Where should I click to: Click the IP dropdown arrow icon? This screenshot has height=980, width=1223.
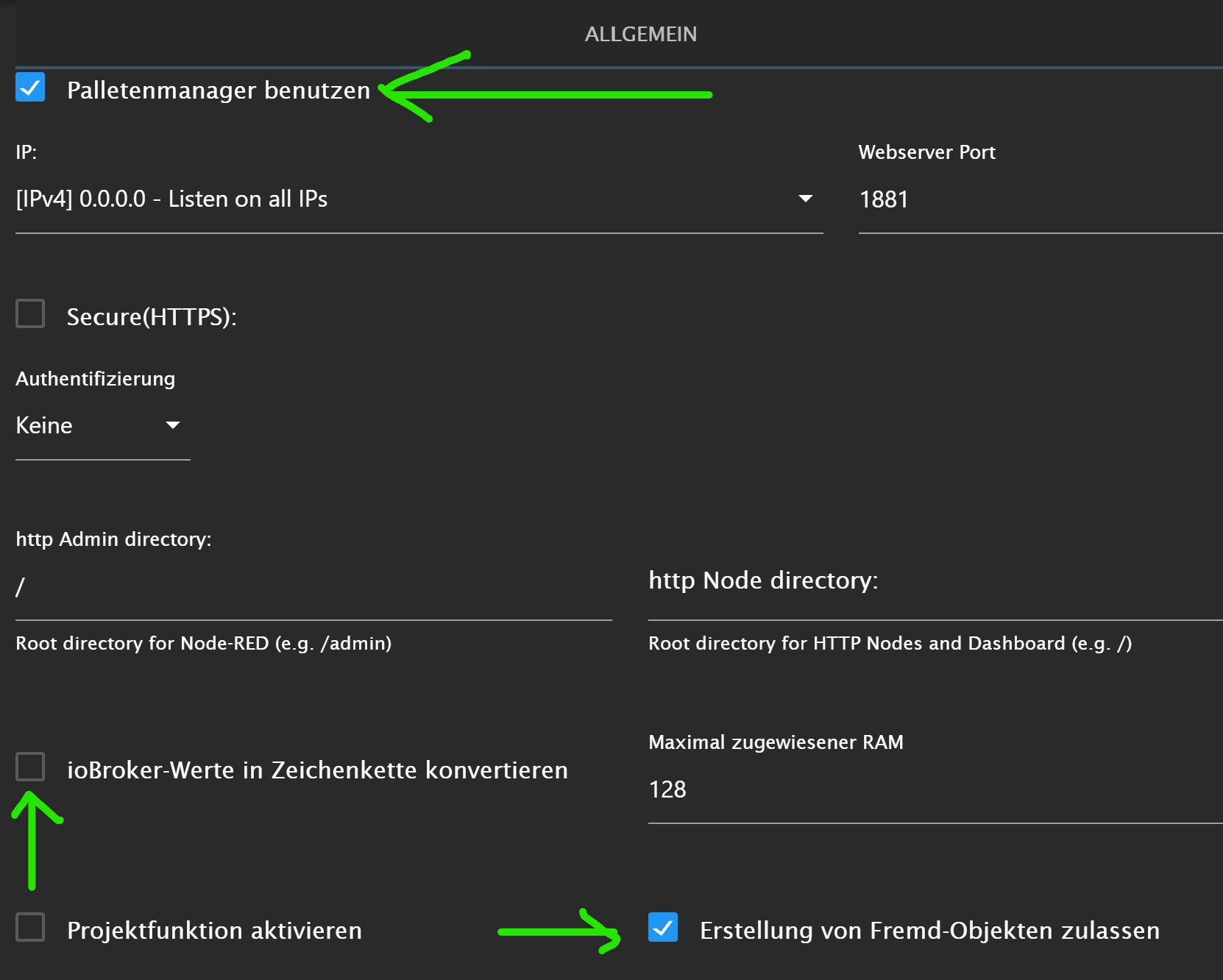click(806, 199)
